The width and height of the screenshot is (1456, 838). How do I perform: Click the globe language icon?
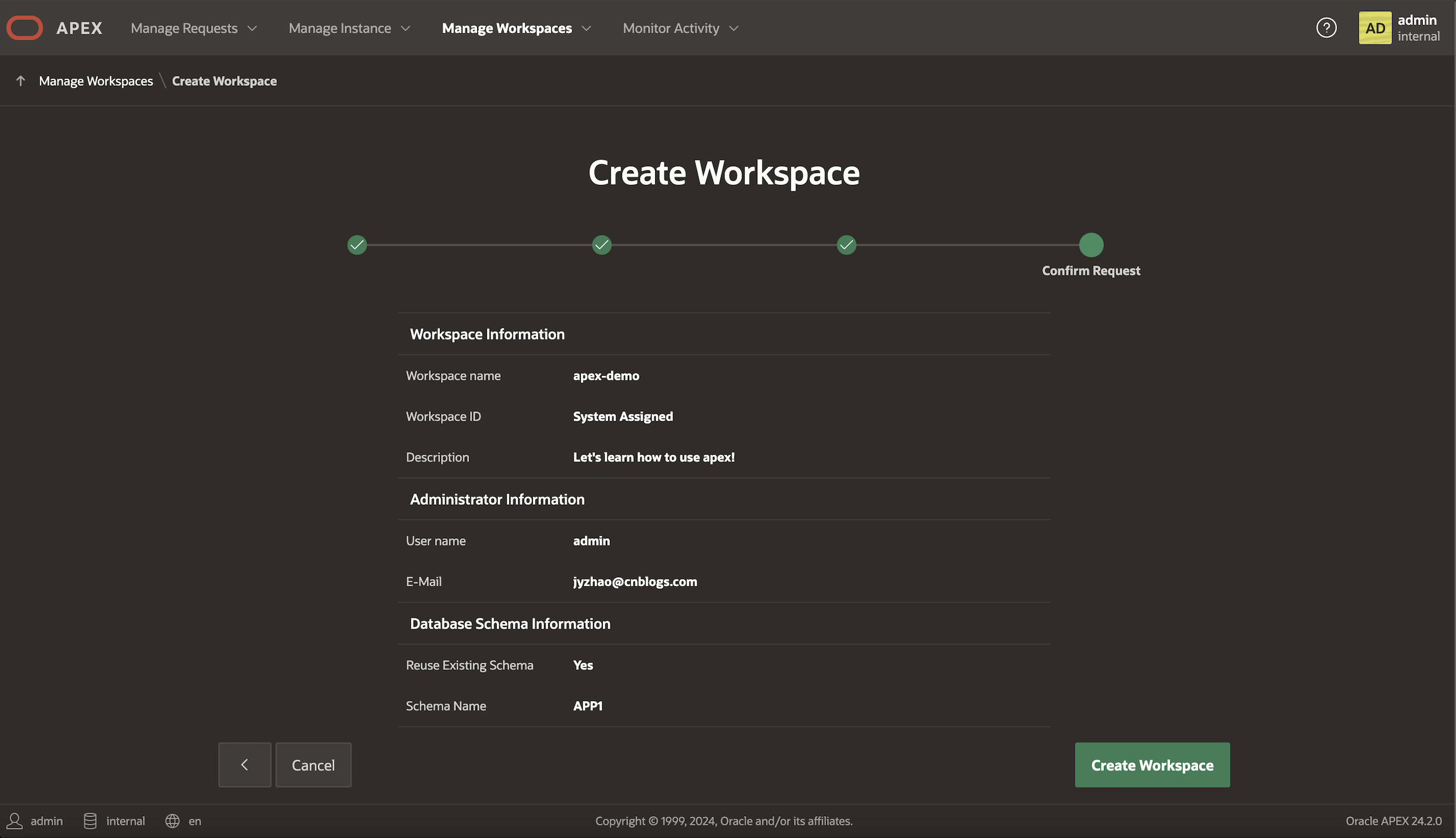pyautogui.click(x=173, y=821)
